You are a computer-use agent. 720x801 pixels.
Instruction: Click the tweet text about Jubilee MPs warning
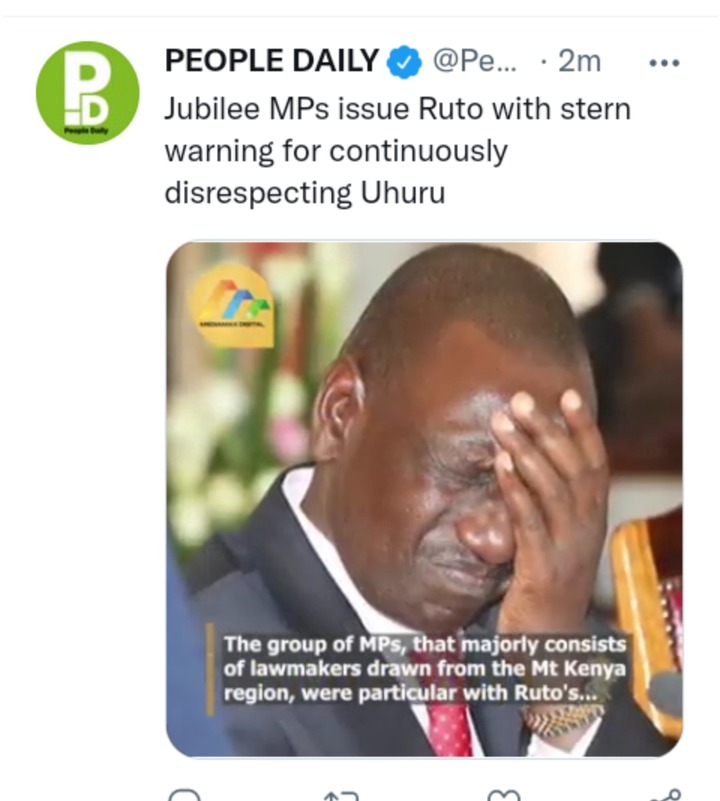[x=398, y=151]
